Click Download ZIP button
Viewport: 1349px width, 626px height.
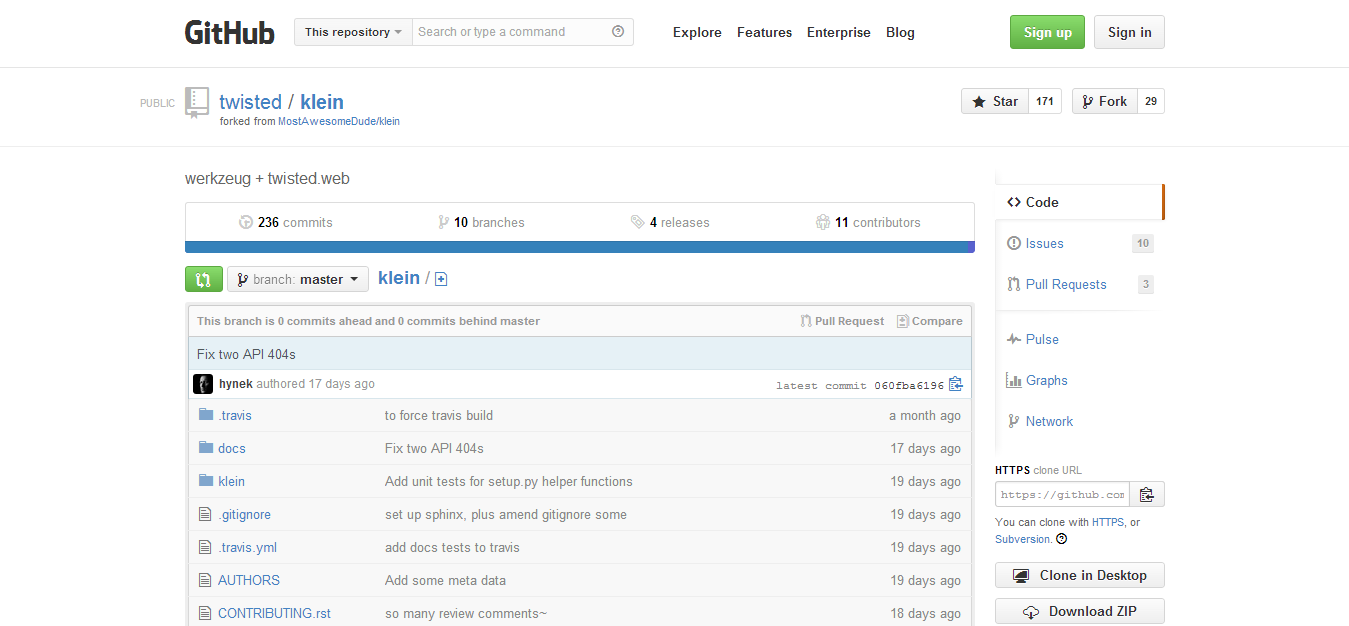[1080, 611]
